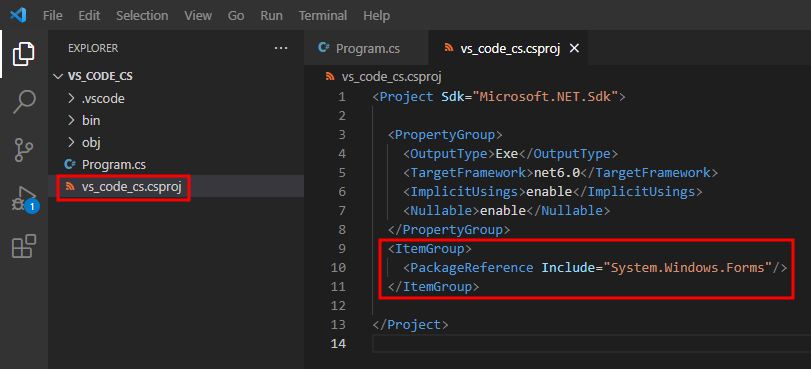
Task: Open the Edit menu
Action: pyautogui.click(x=89, y=16)
